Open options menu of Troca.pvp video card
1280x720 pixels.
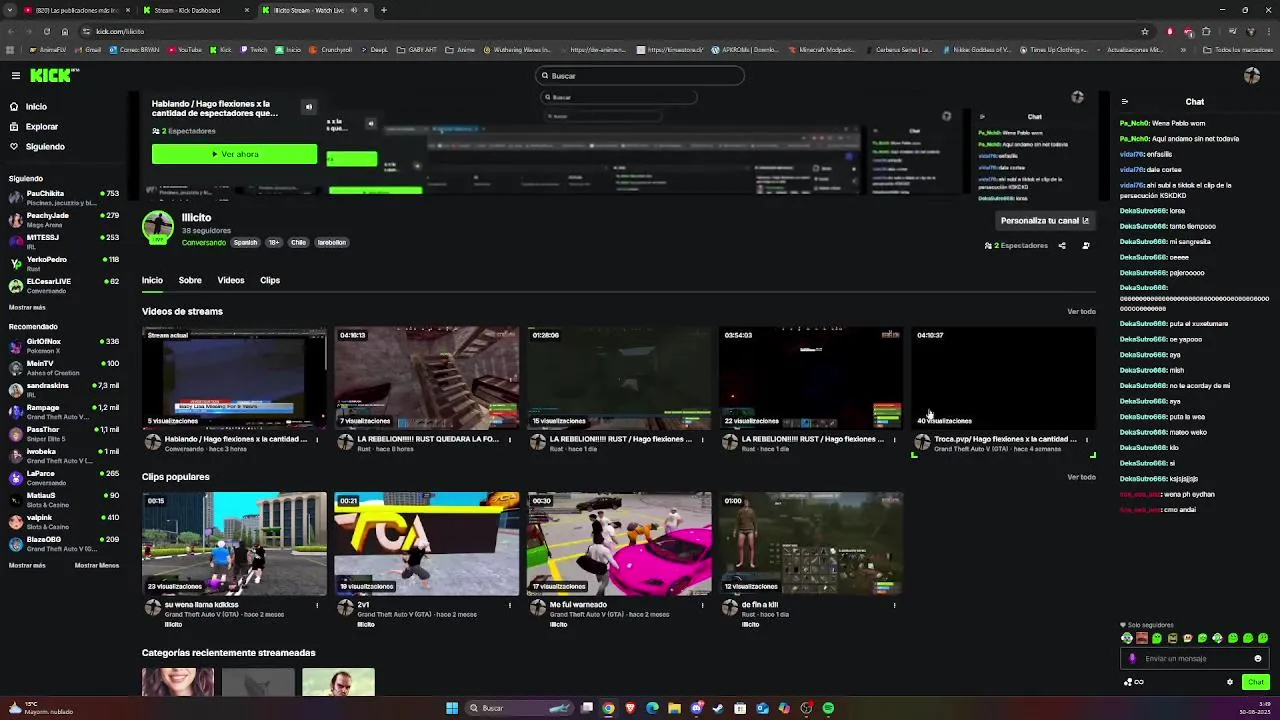[1087, 440]
